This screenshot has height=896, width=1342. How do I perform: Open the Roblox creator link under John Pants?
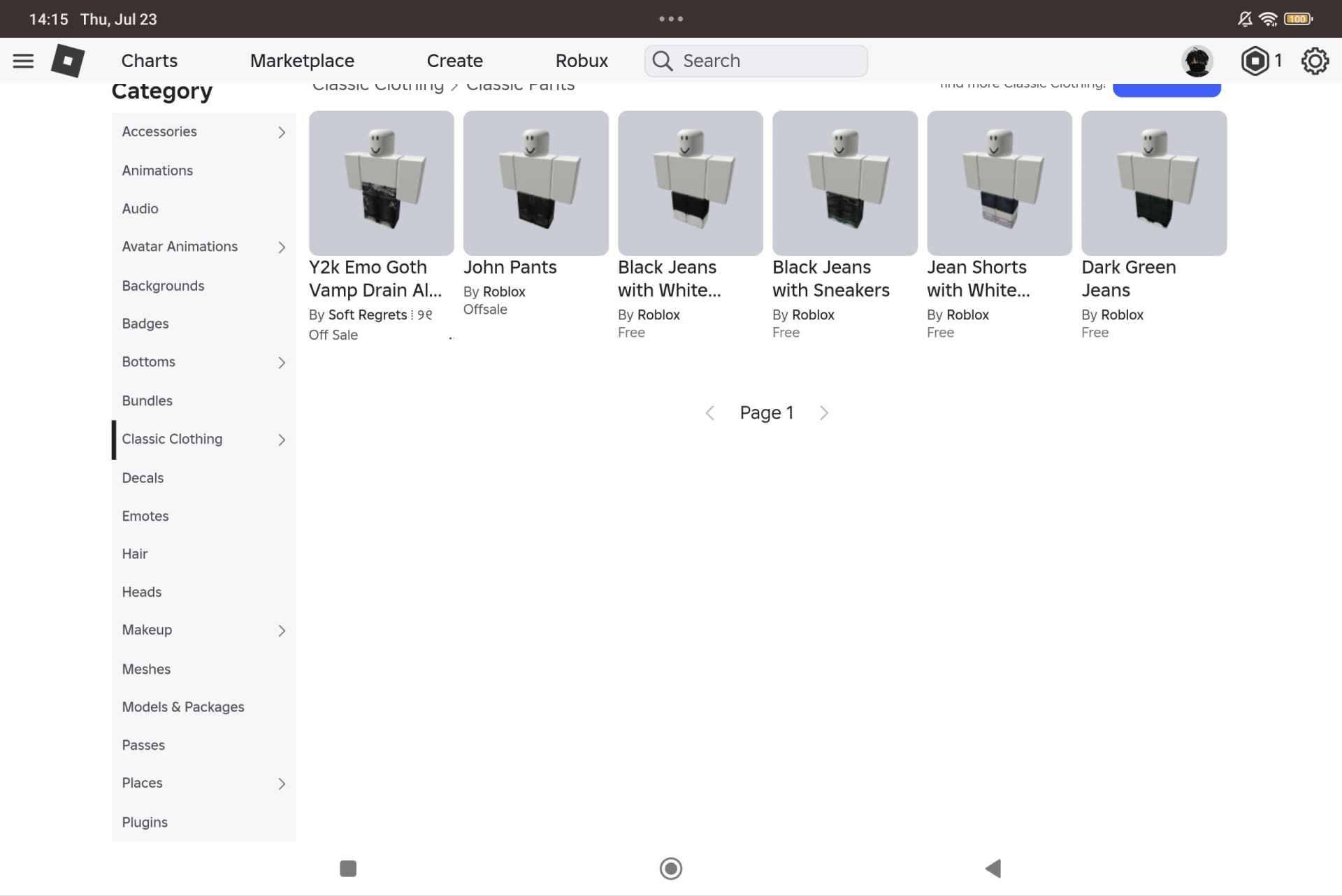point(504,291)
